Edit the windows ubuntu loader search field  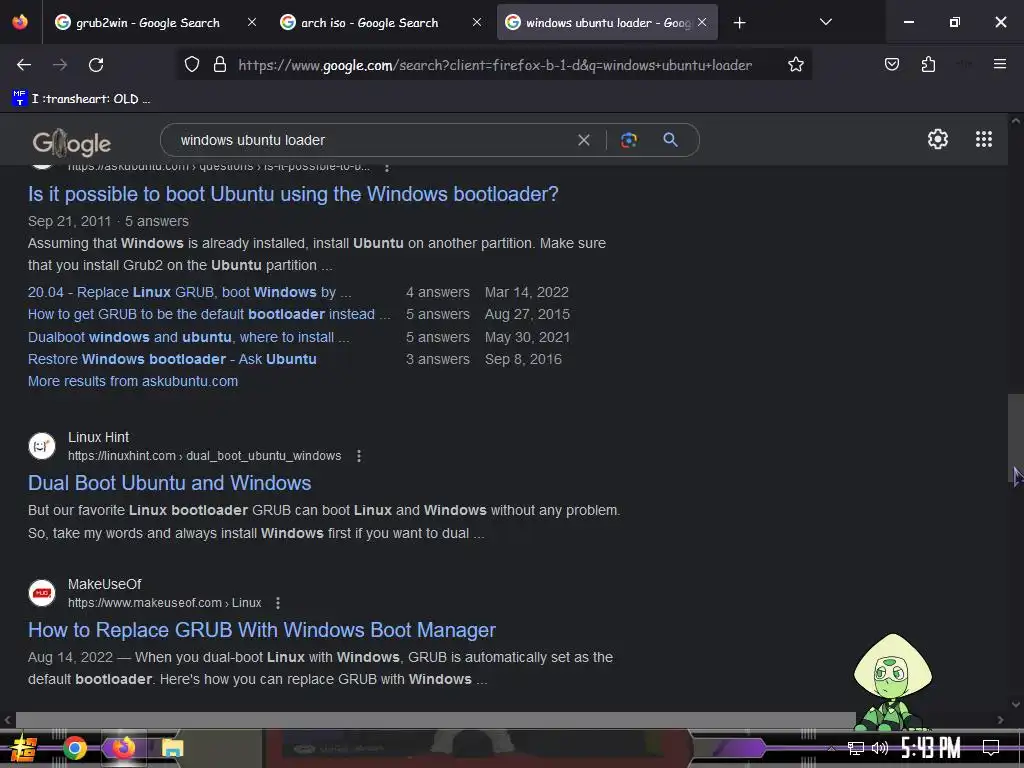372,140
